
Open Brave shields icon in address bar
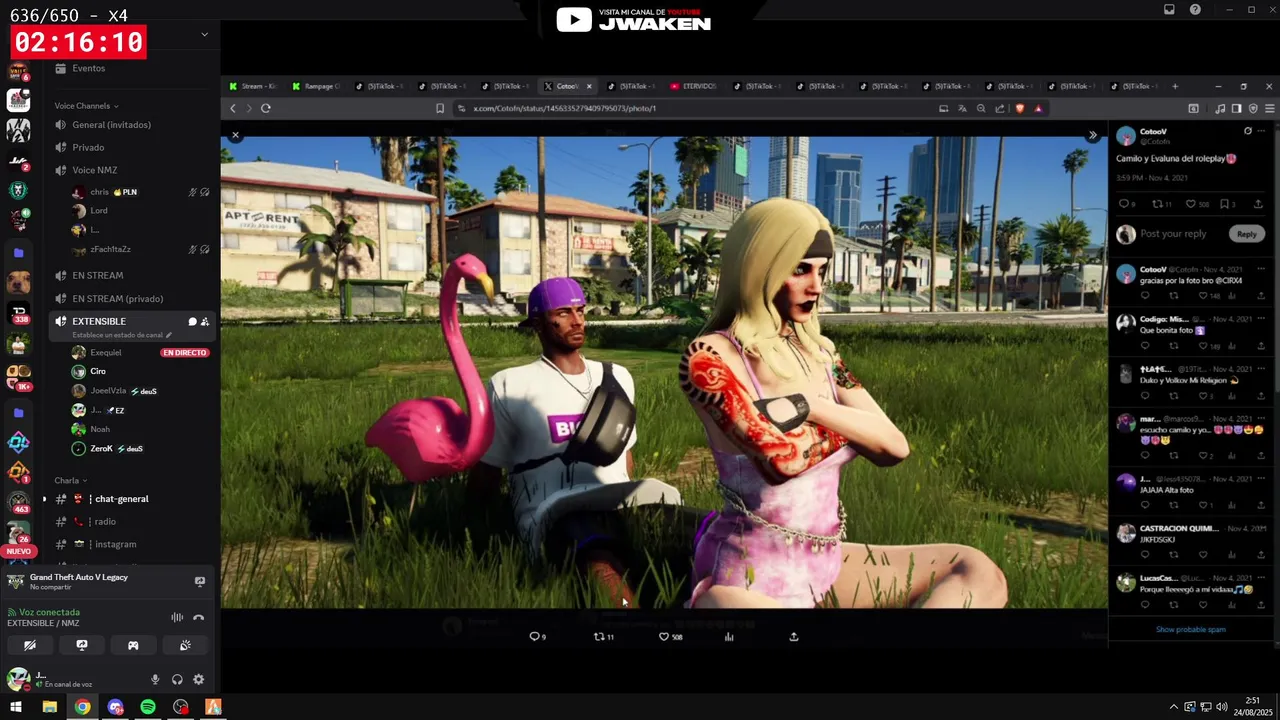1020,108
